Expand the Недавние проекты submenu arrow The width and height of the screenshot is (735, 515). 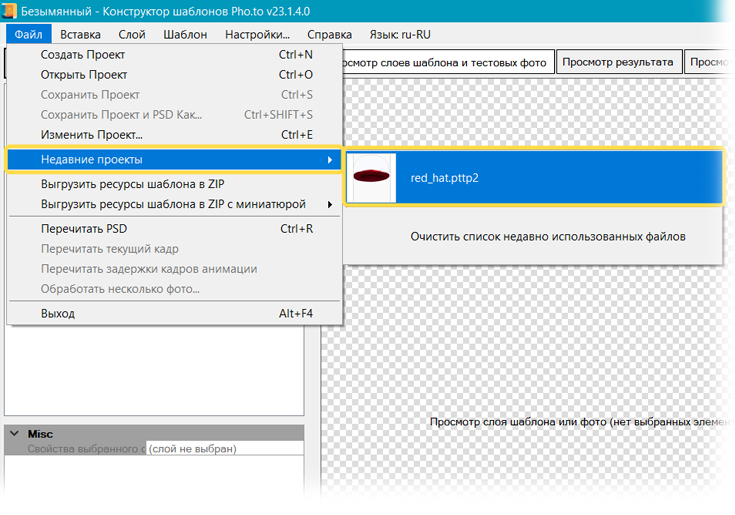330,160
